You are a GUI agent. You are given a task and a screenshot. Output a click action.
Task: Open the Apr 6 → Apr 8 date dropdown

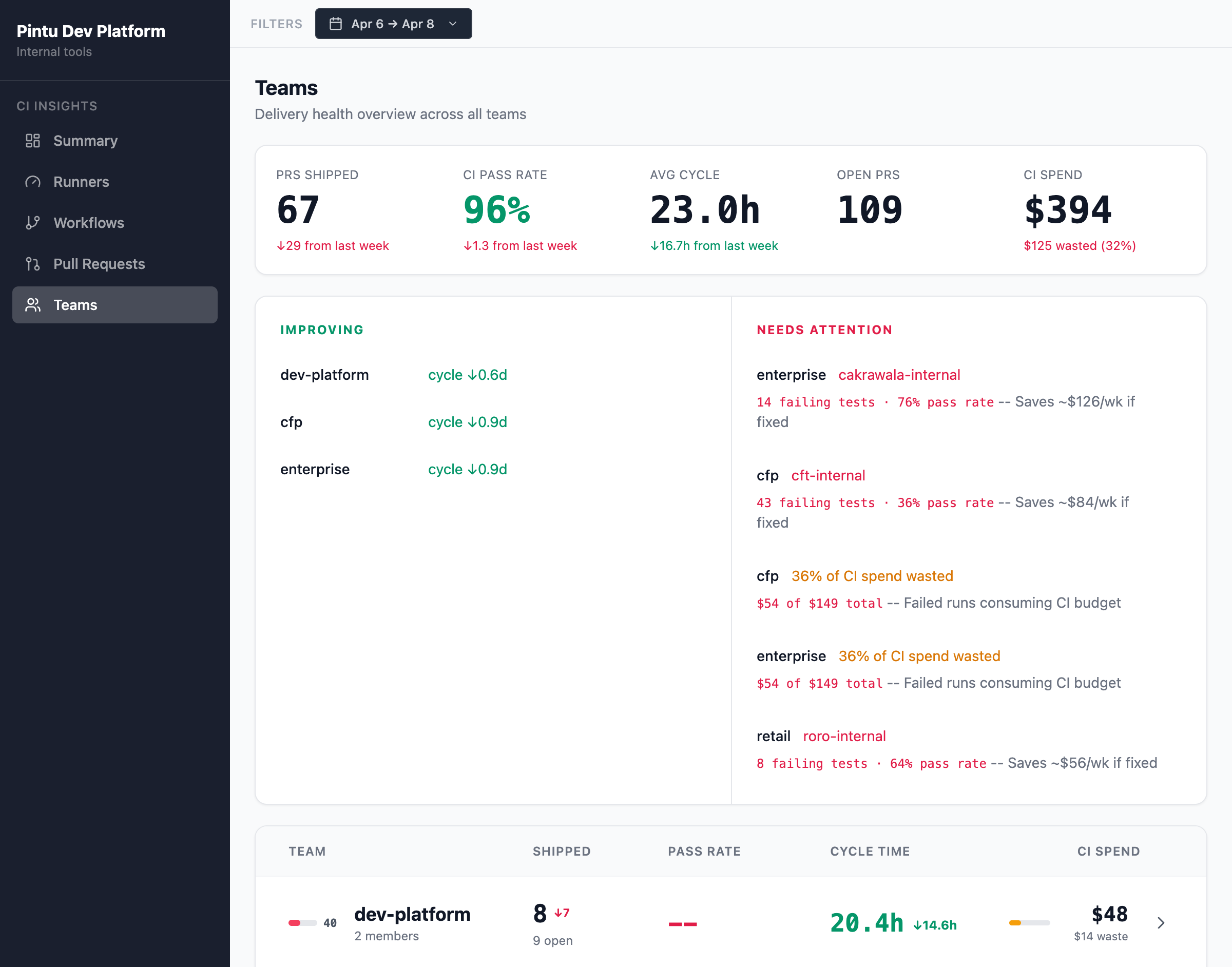point(393,24)
